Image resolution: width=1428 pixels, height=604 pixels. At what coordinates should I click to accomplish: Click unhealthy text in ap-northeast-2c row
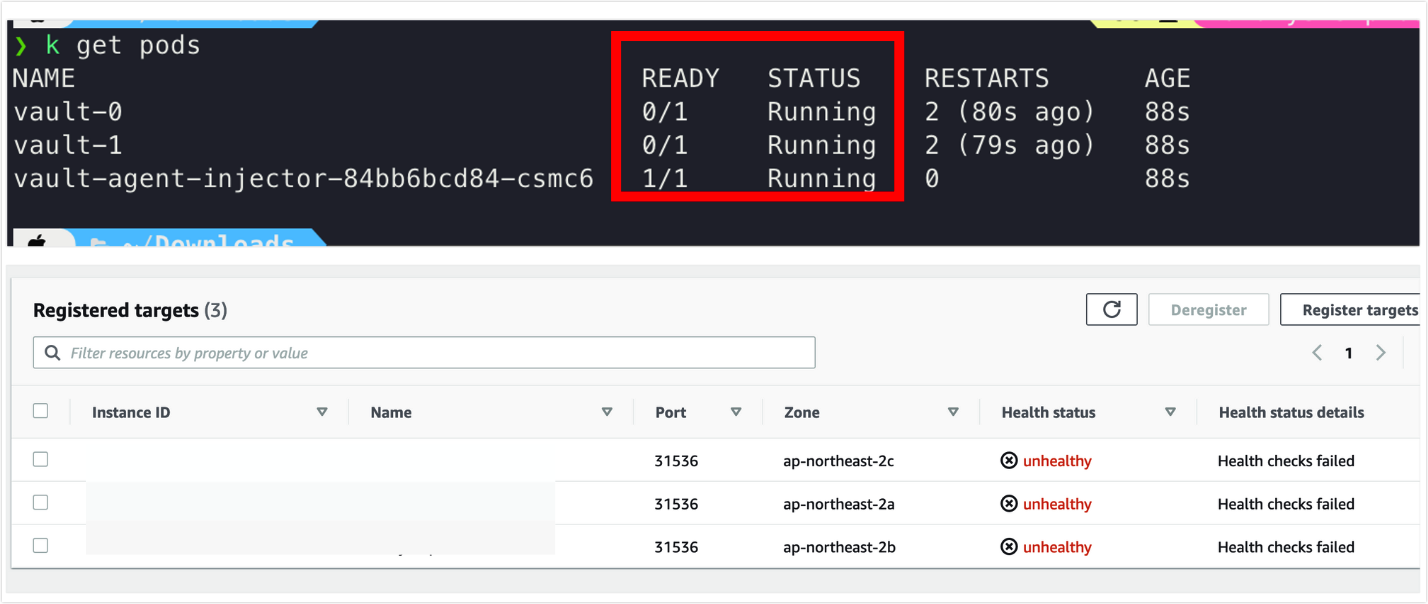point(1057,461)
